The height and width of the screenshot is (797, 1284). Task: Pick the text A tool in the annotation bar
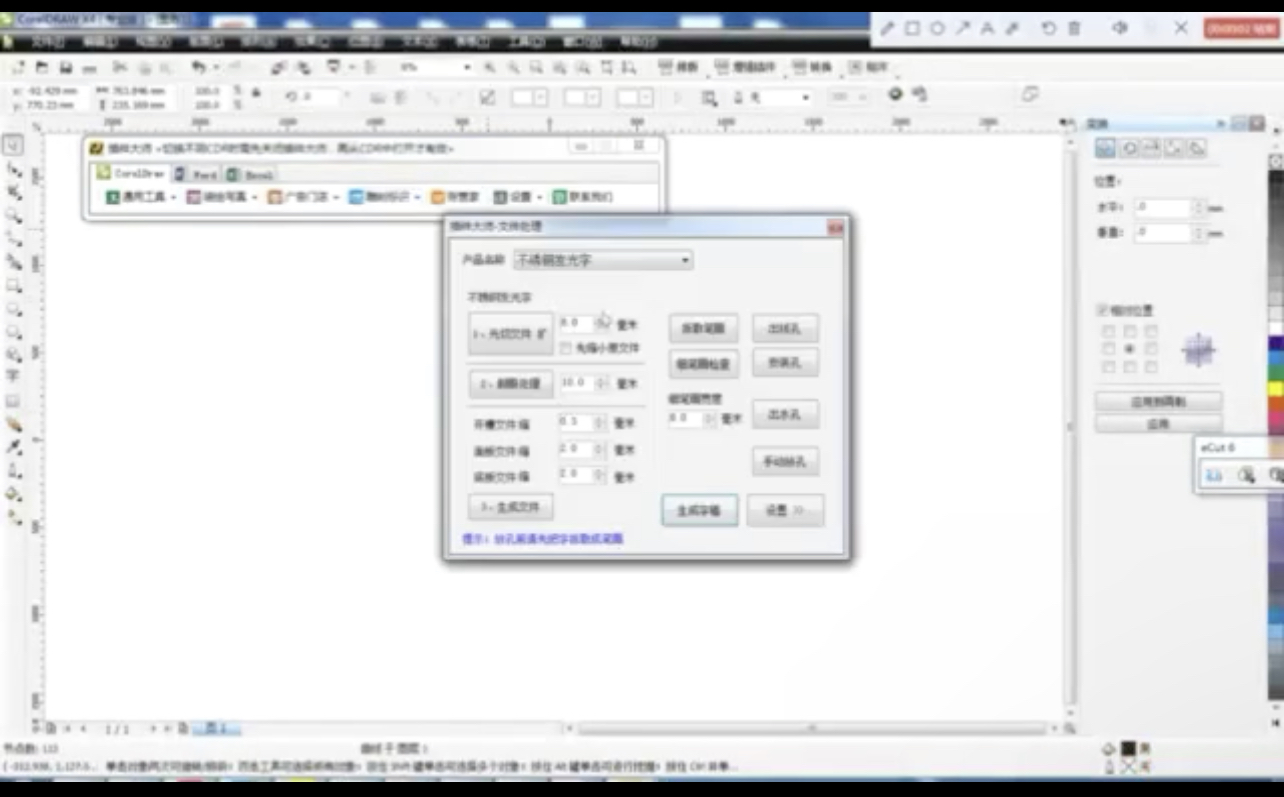tap(987, 28)
